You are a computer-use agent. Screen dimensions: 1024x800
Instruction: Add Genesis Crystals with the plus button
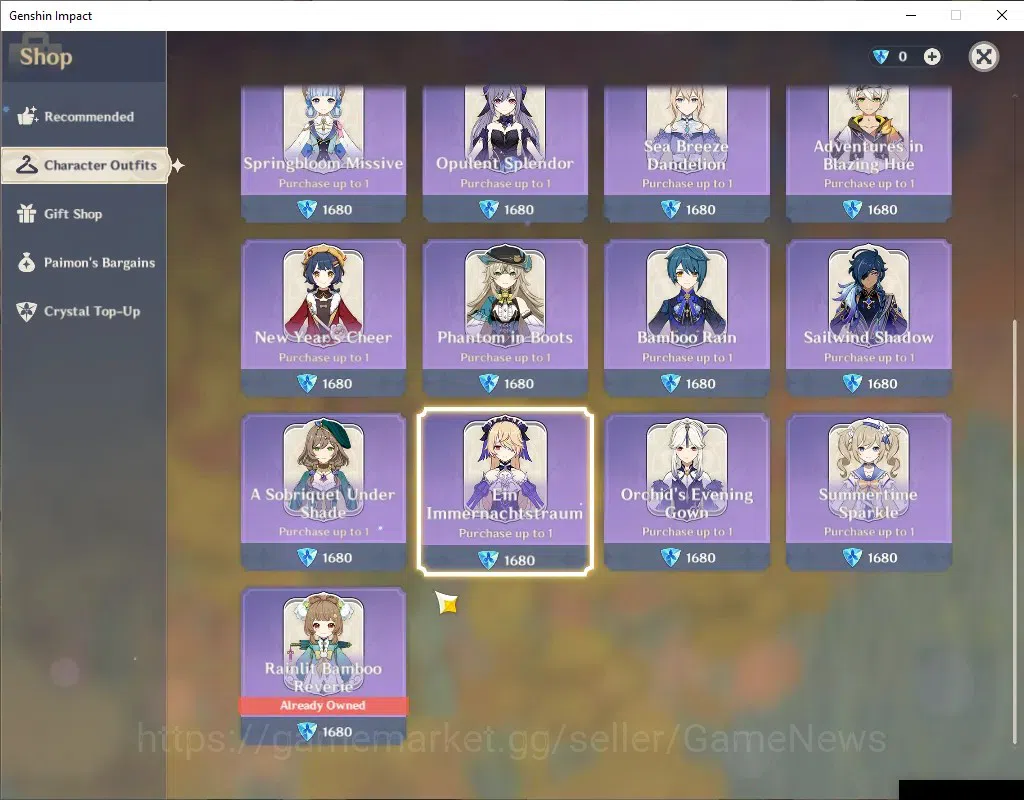pos(932,57)
